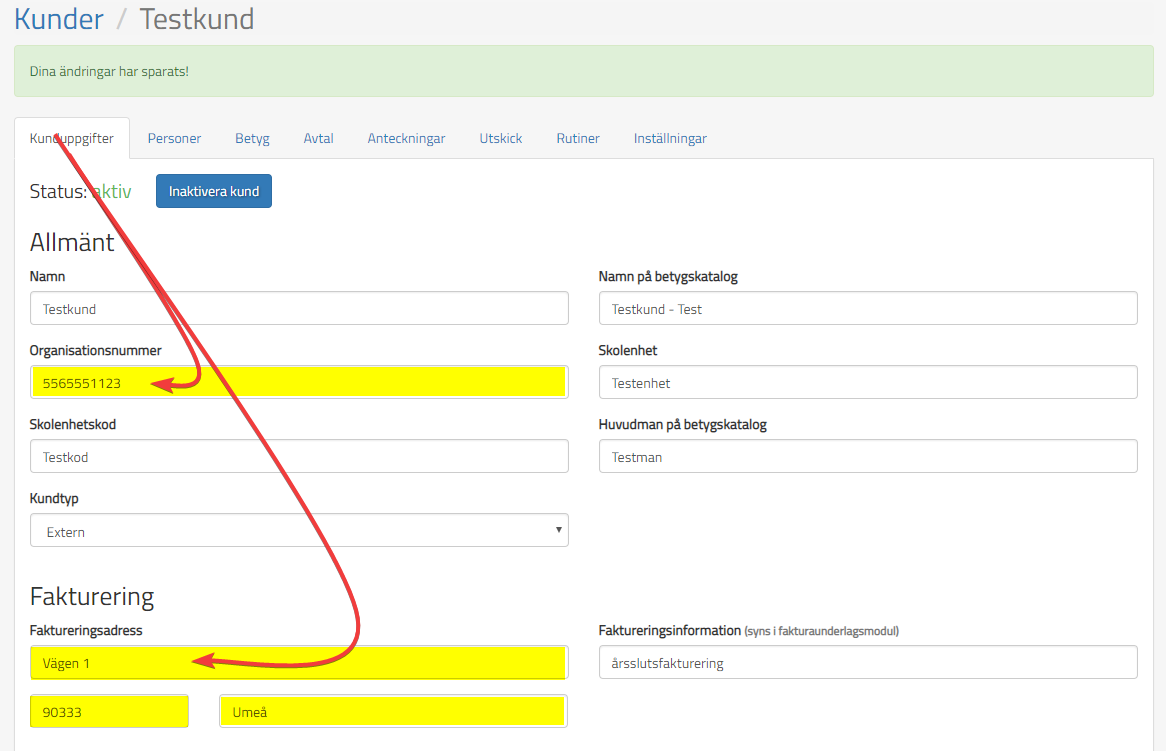Switch to the Rutiner tab
1166x751 pixels.
578,138
